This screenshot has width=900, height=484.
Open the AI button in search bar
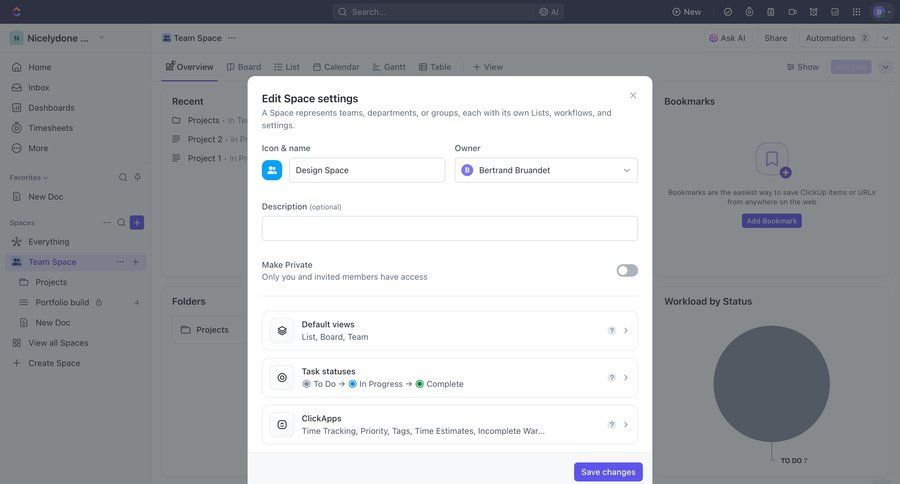pos(549,11)
